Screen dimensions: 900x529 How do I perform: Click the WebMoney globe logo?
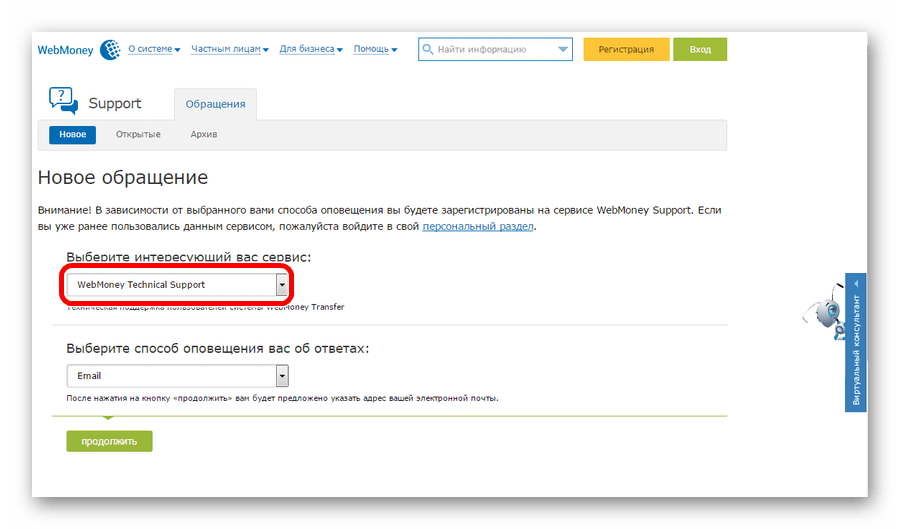coord(109,49)
